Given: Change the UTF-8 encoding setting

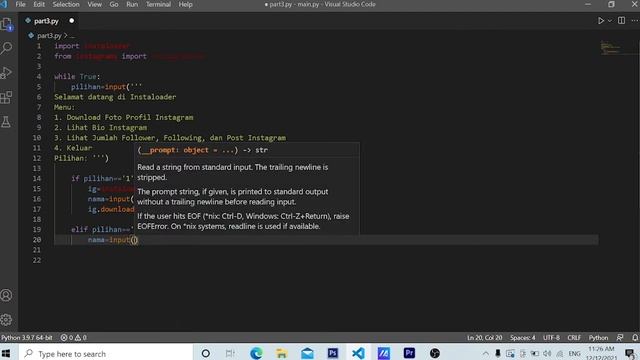Looking at the screenshot, I should [551, 338].
